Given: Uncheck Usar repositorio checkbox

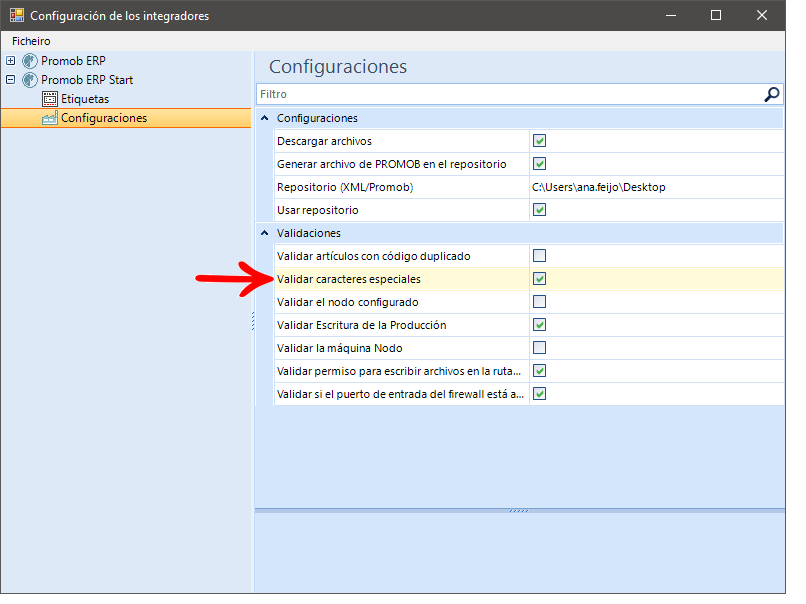Looking at the screenshot, I should pyautogui.click(x=539, y=209).
